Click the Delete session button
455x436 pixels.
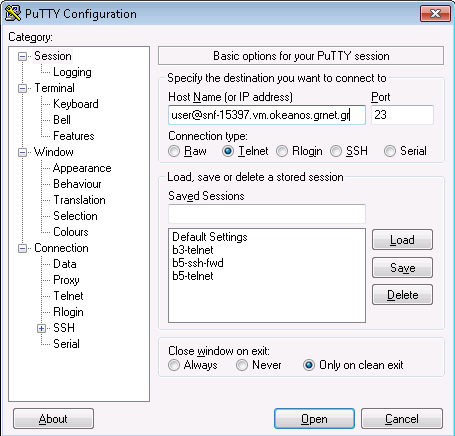(x=402, y=295)
